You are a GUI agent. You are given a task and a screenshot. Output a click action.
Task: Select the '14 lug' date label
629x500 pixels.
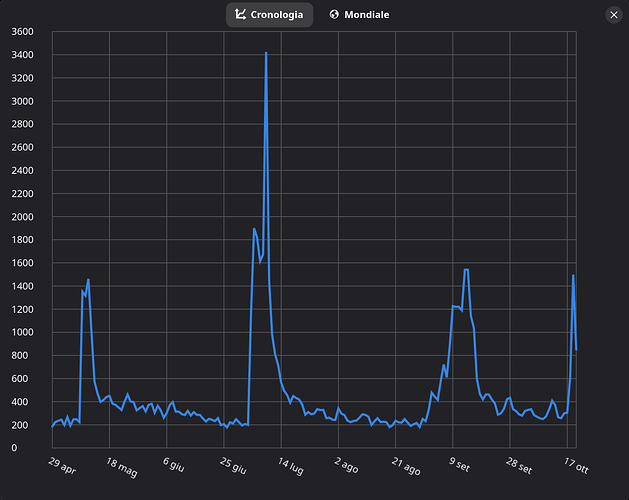290,467
